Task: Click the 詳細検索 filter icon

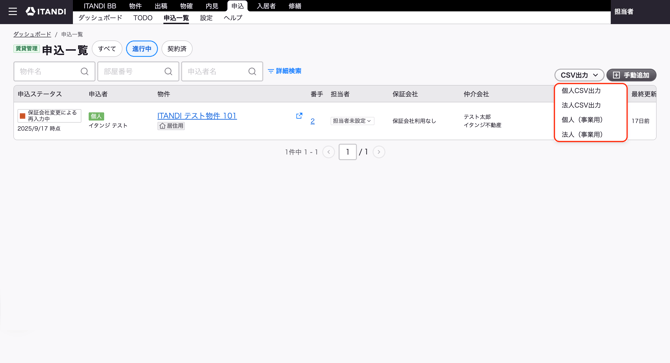Action: click(270, 71)
